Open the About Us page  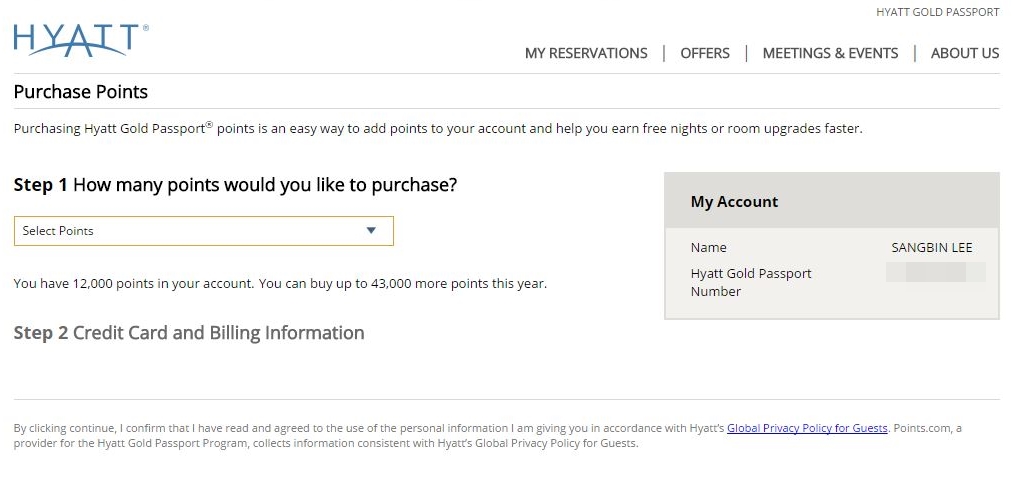coord(965,53)
